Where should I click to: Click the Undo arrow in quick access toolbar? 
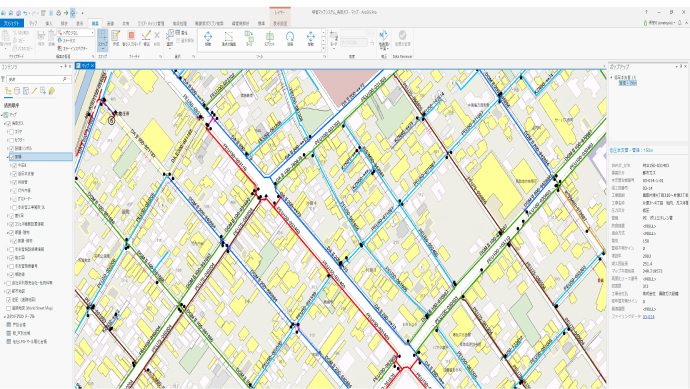click(26, 13)
